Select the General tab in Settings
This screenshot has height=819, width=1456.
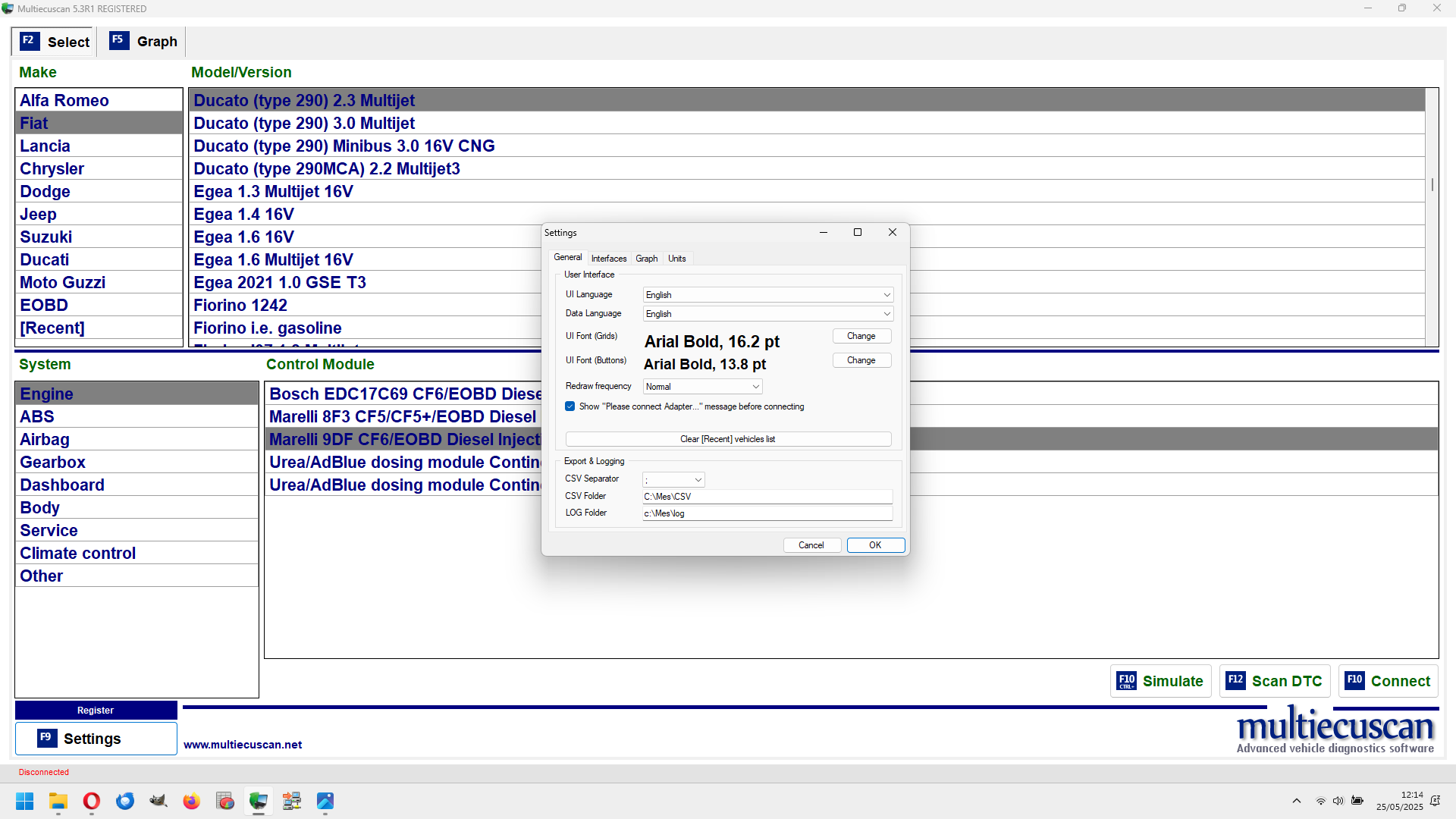568,258
